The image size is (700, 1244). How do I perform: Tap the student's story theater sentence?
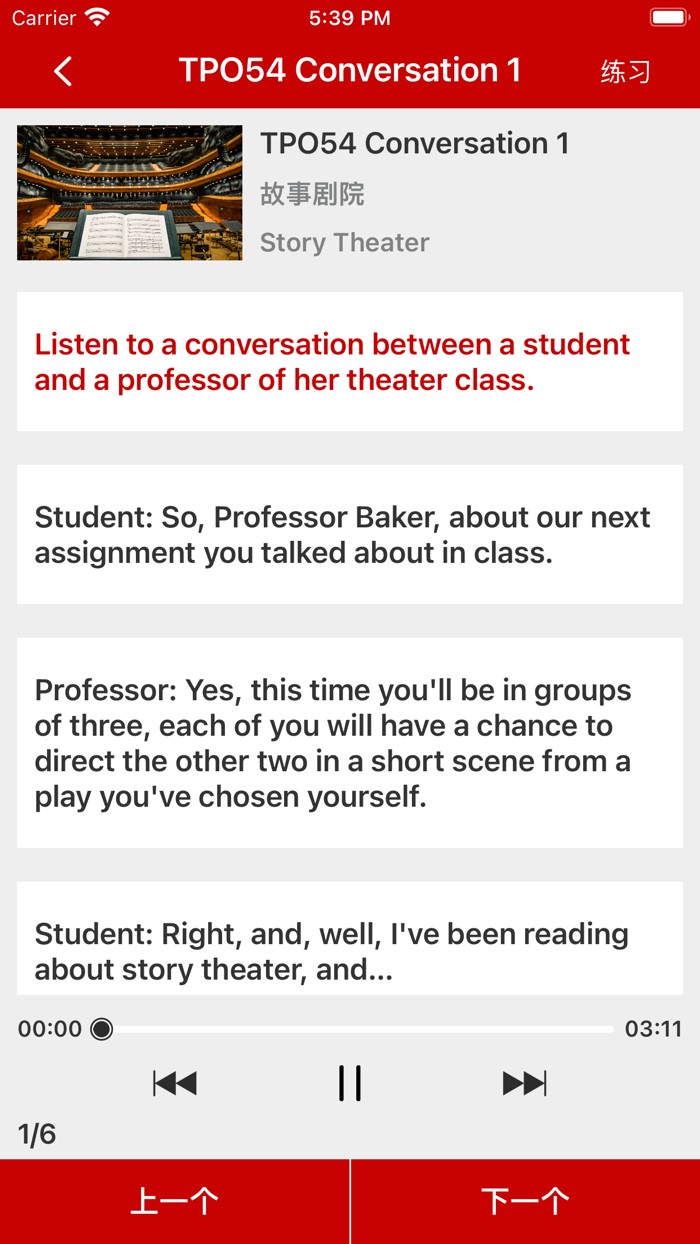tap(332, 951)
